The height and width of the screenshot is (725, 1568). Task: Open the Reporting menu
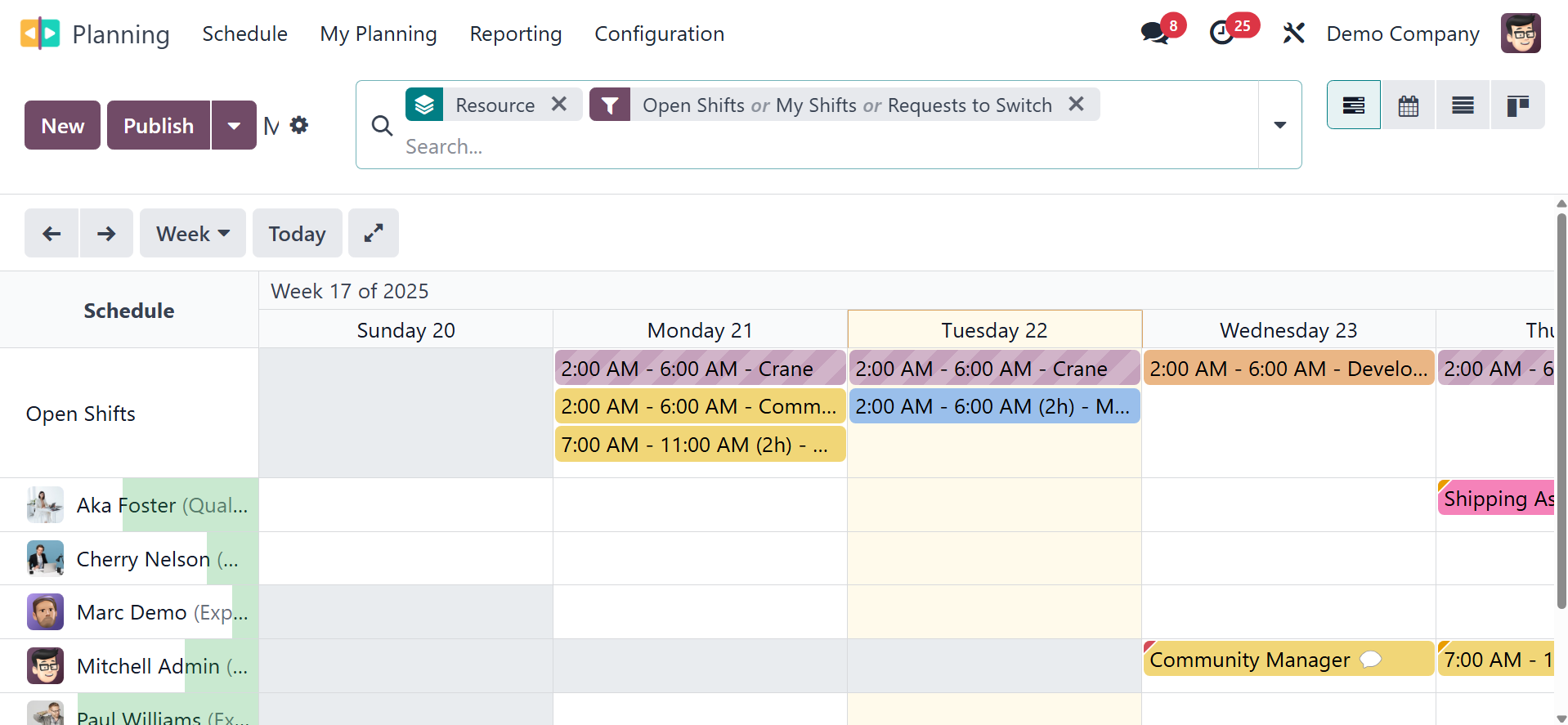tap(515, 34)
